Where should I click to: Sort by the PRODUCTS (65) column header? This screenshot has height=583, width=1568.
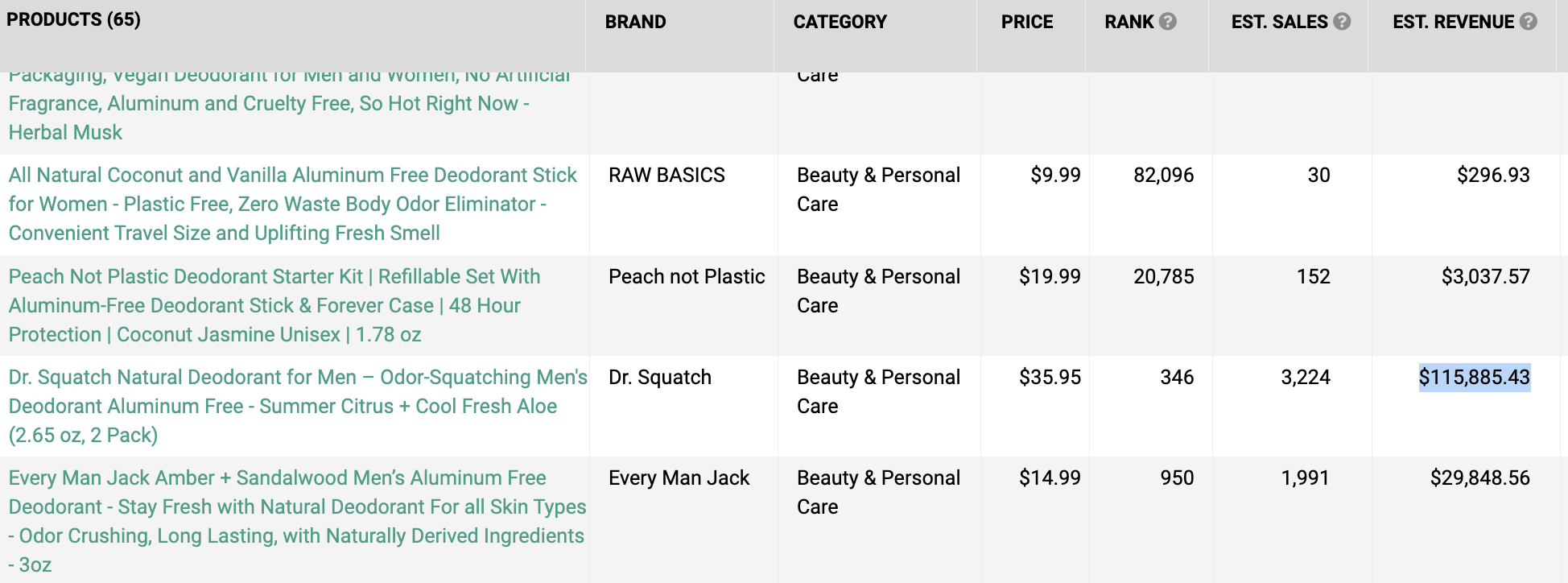(x=73, y=19)
